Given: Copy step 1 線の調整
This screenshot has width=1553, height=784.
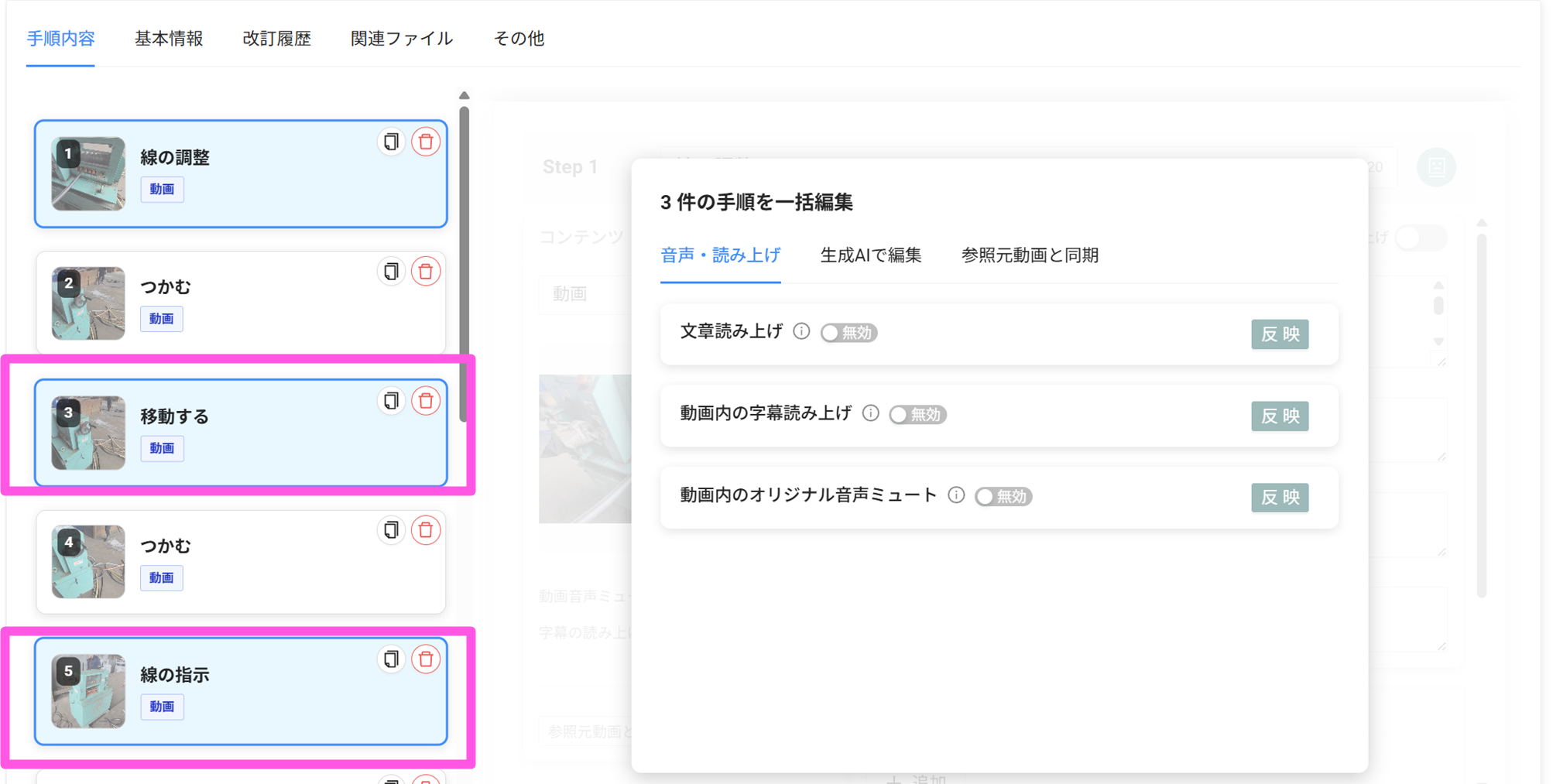Looking at the screenshot, I should [x=391, y=142].
